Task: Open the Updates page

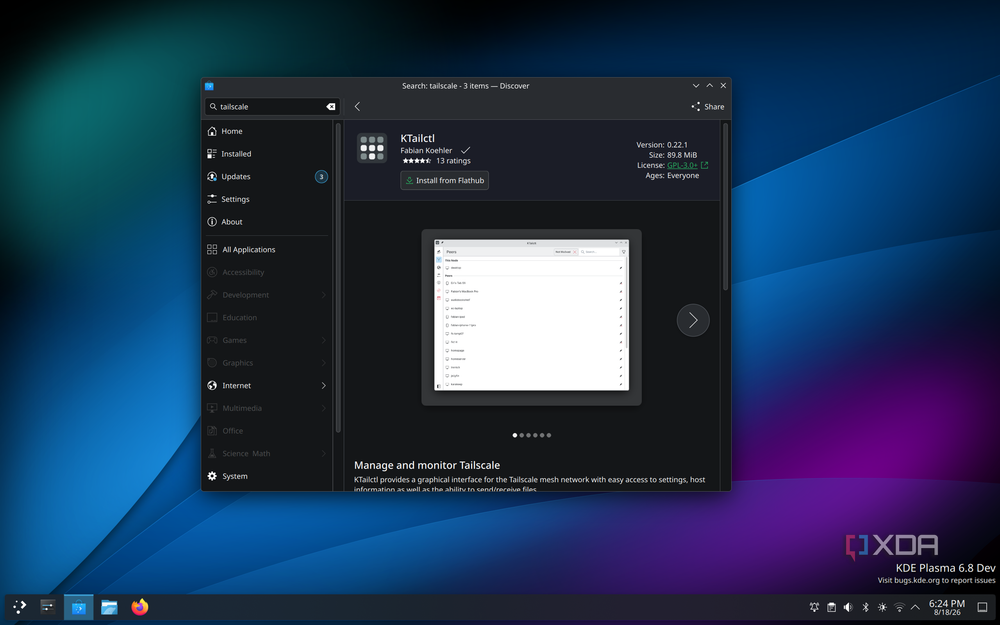Action: [x=268, y=177]
